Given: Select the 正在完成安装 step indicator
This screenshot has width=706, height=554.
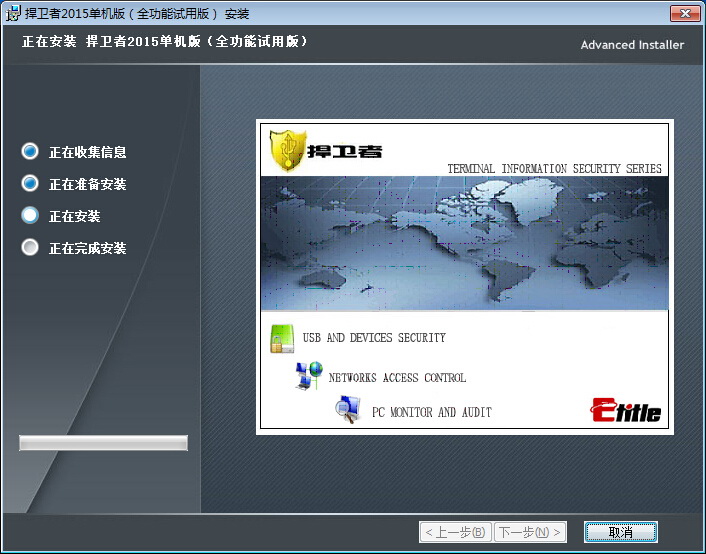Looking at the screenshot, I should [30, 247].
